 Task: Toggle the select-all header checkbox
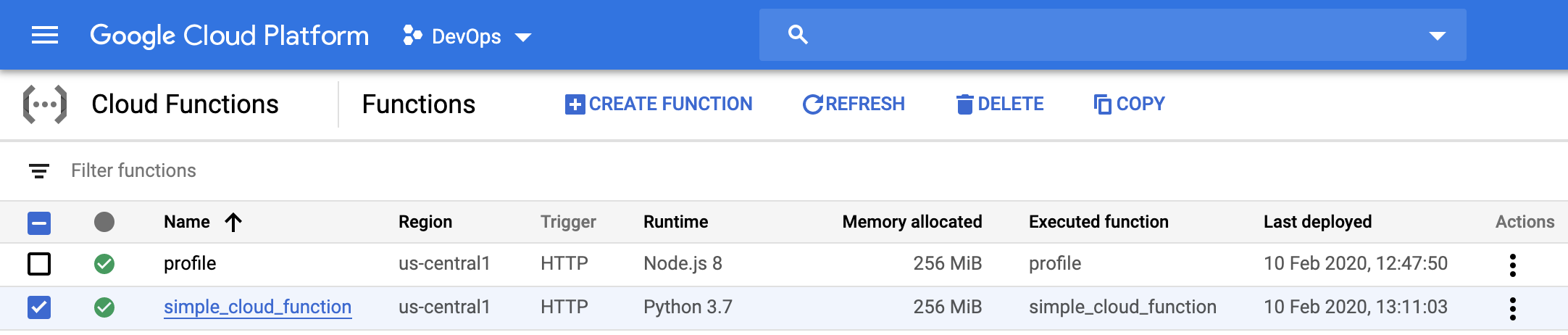(x=39, y=223)
